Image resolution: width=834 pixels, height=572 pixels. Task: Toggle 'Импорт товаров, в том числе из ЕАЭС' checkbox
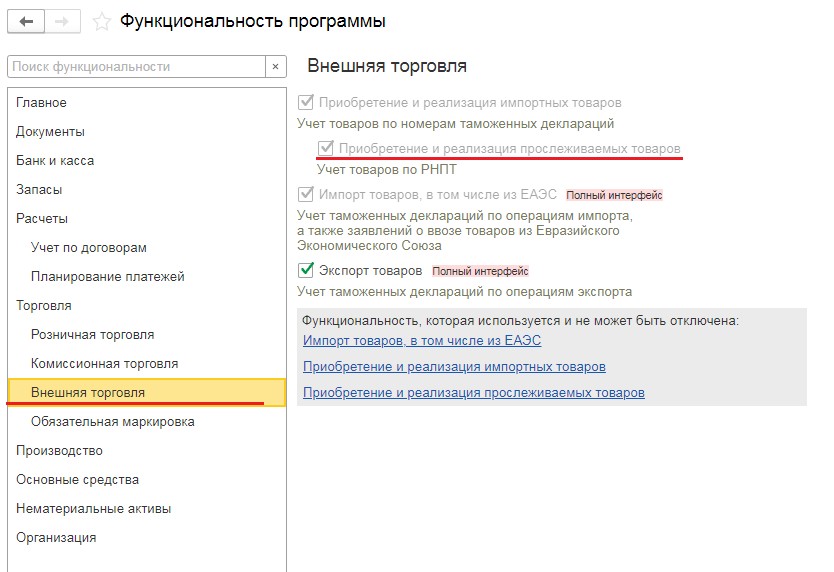[306, 194]
